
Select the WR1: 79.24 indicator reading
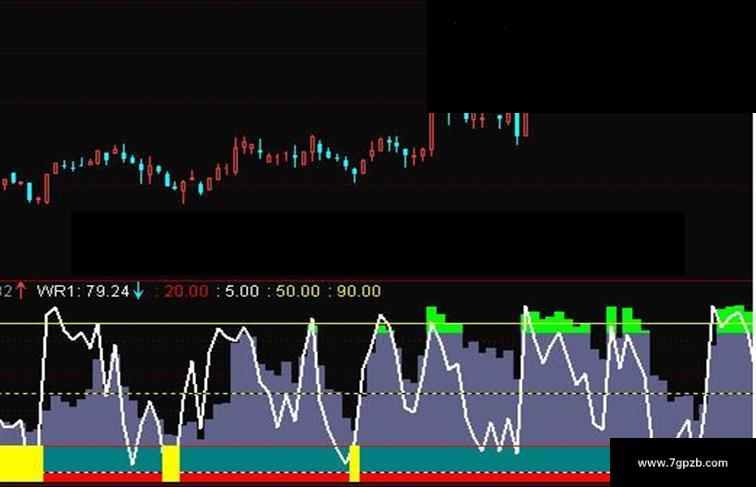pos(83,291)
